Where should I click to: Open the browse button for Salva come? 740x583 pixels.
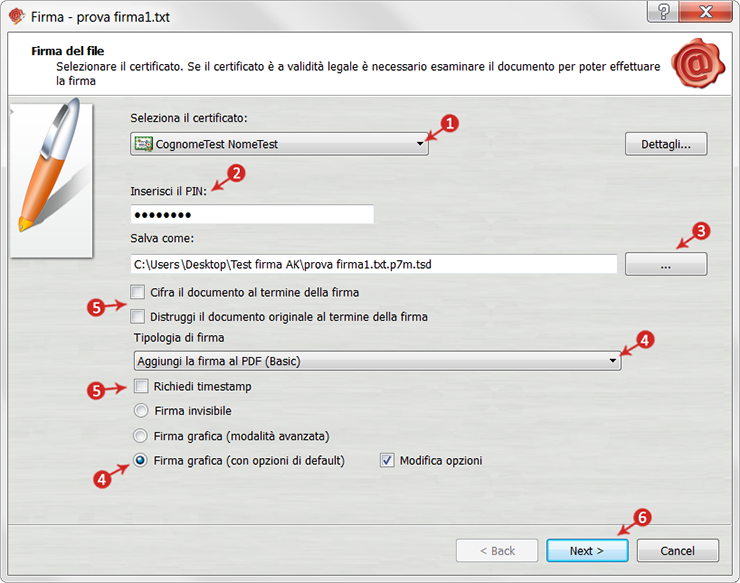(666, 264)
